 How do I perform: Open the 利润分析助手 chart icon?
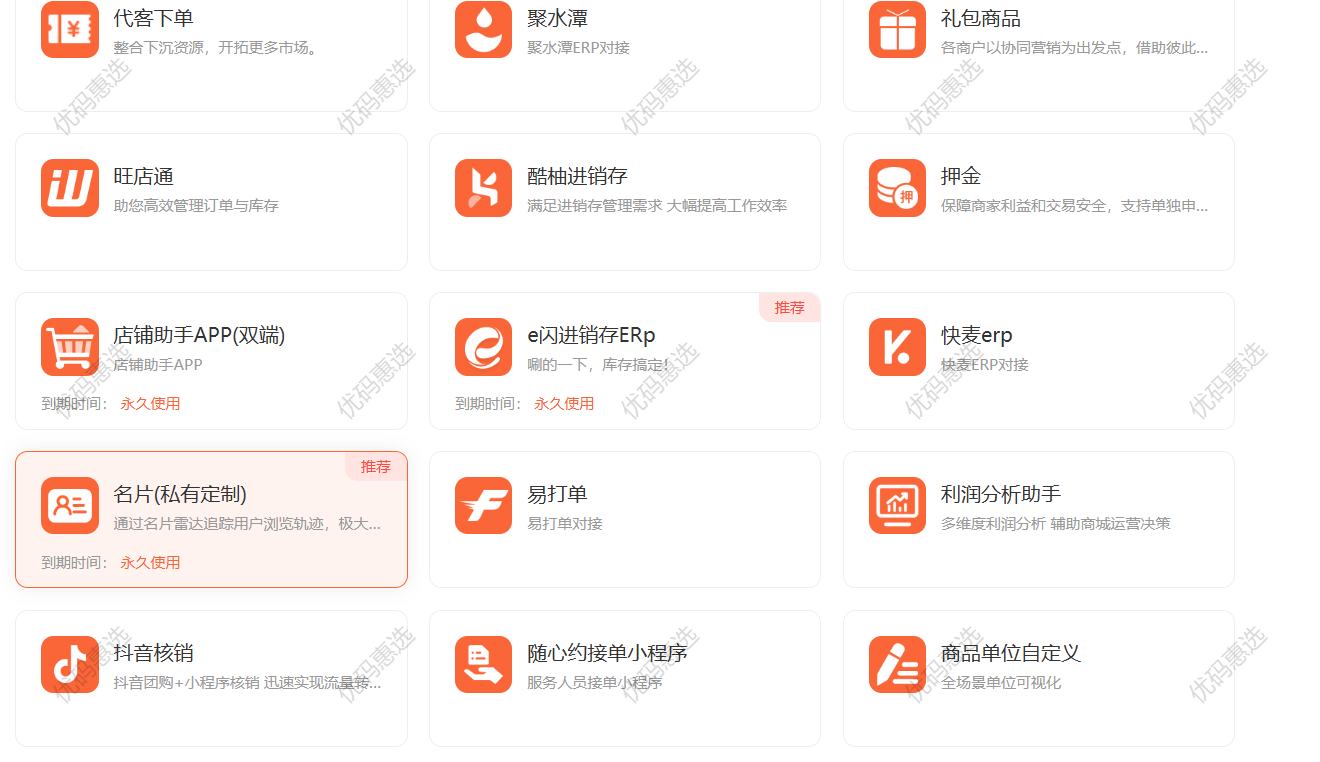[898, 506]
